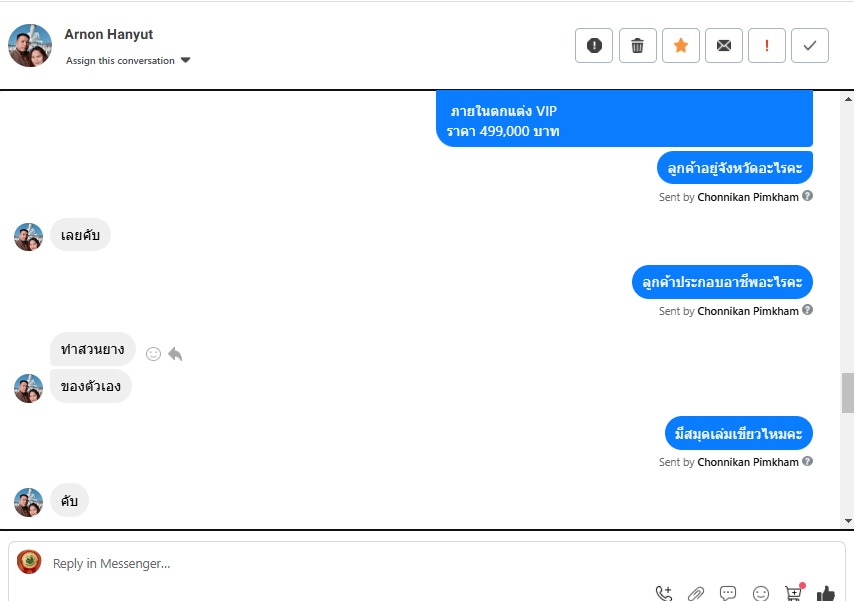Click Chonnikan Pimkham name under 'มีสมุดเล่มเขียวไหมคะ'
The image size is (854, 601).
tap(748, 462)
